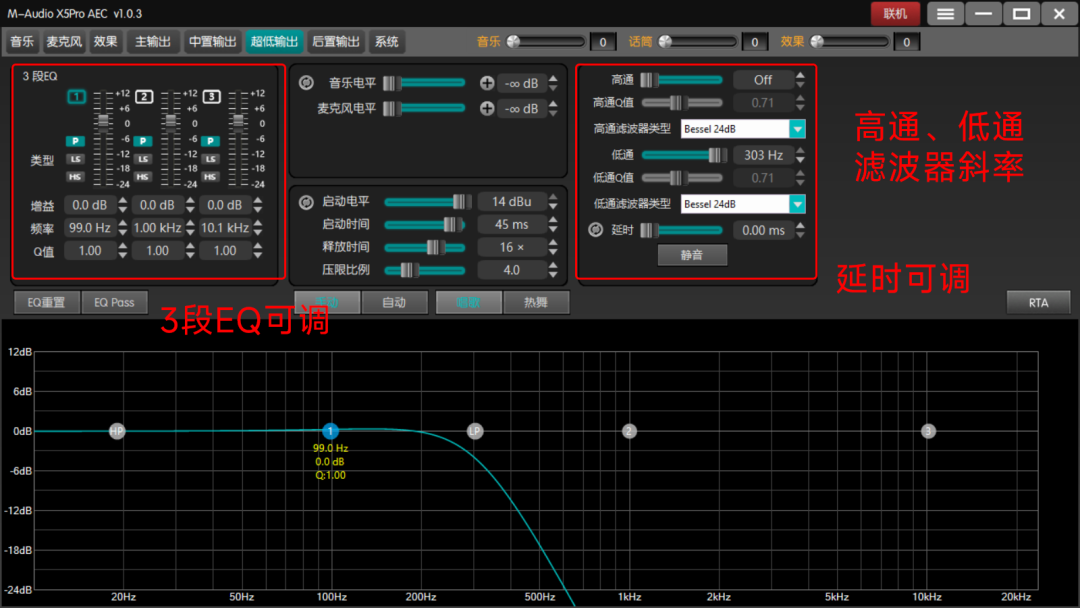Screen dimensions: 1080x608
Task: Set band 1 type to HS high shelf
Action: (75, 177)
